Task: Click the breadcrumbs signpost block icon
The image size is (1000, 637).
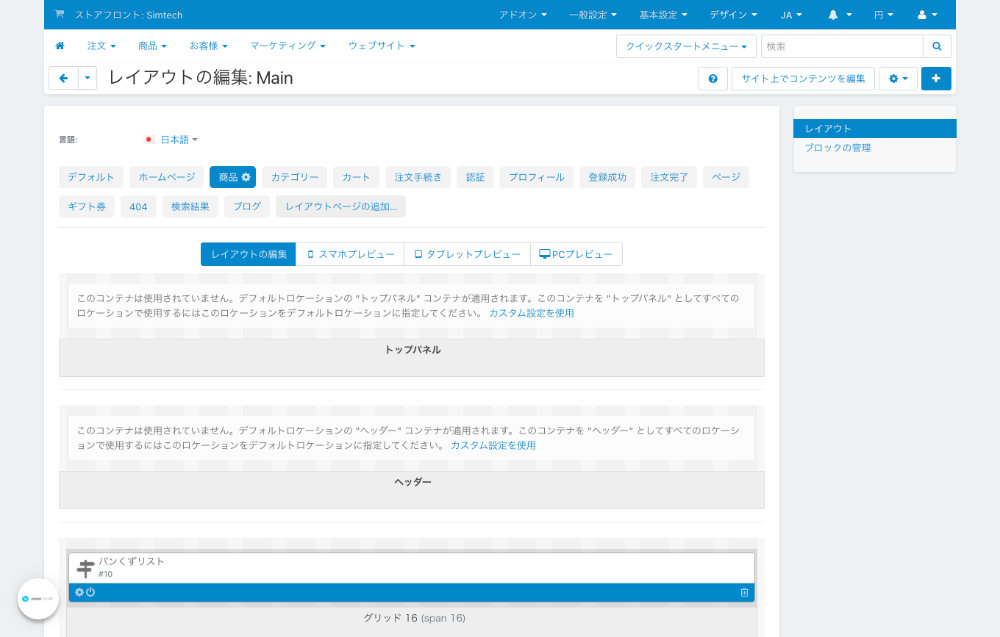Action: pos(85,567)
